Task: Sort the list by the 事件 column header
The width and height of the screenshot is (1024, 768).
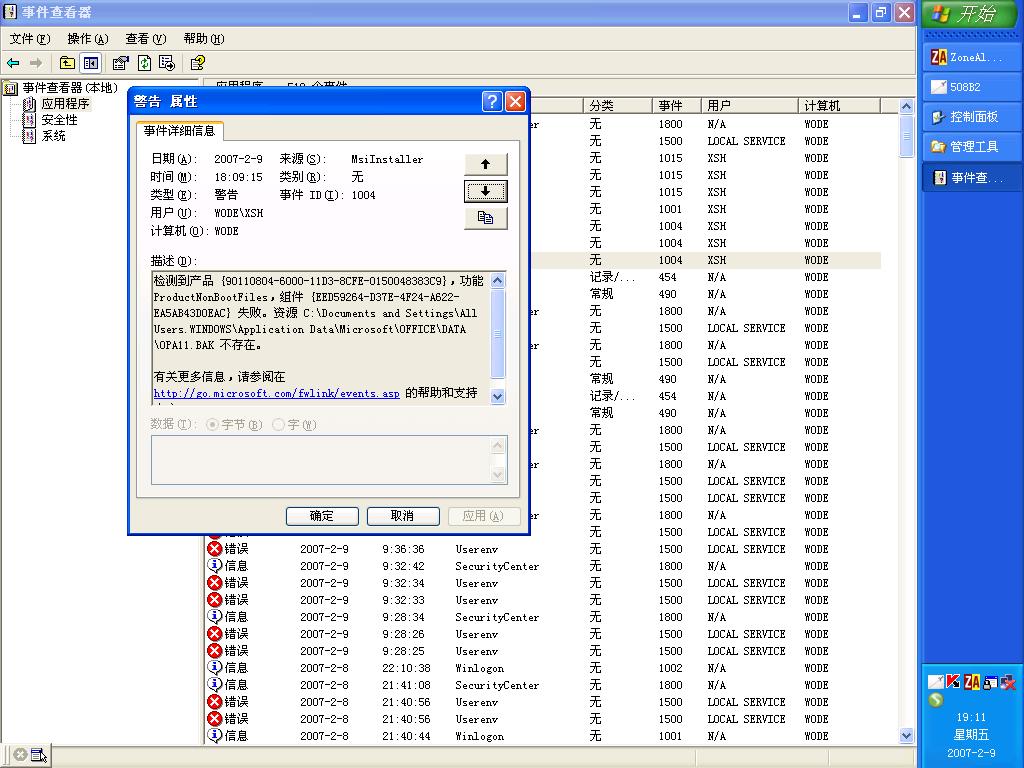Action: 677,106
